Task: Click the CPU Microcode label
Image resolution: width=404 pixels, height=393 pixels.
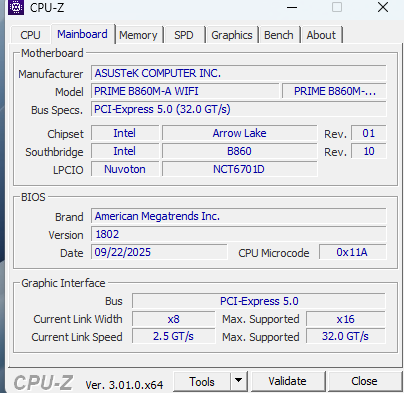Action: click(274, 253)
